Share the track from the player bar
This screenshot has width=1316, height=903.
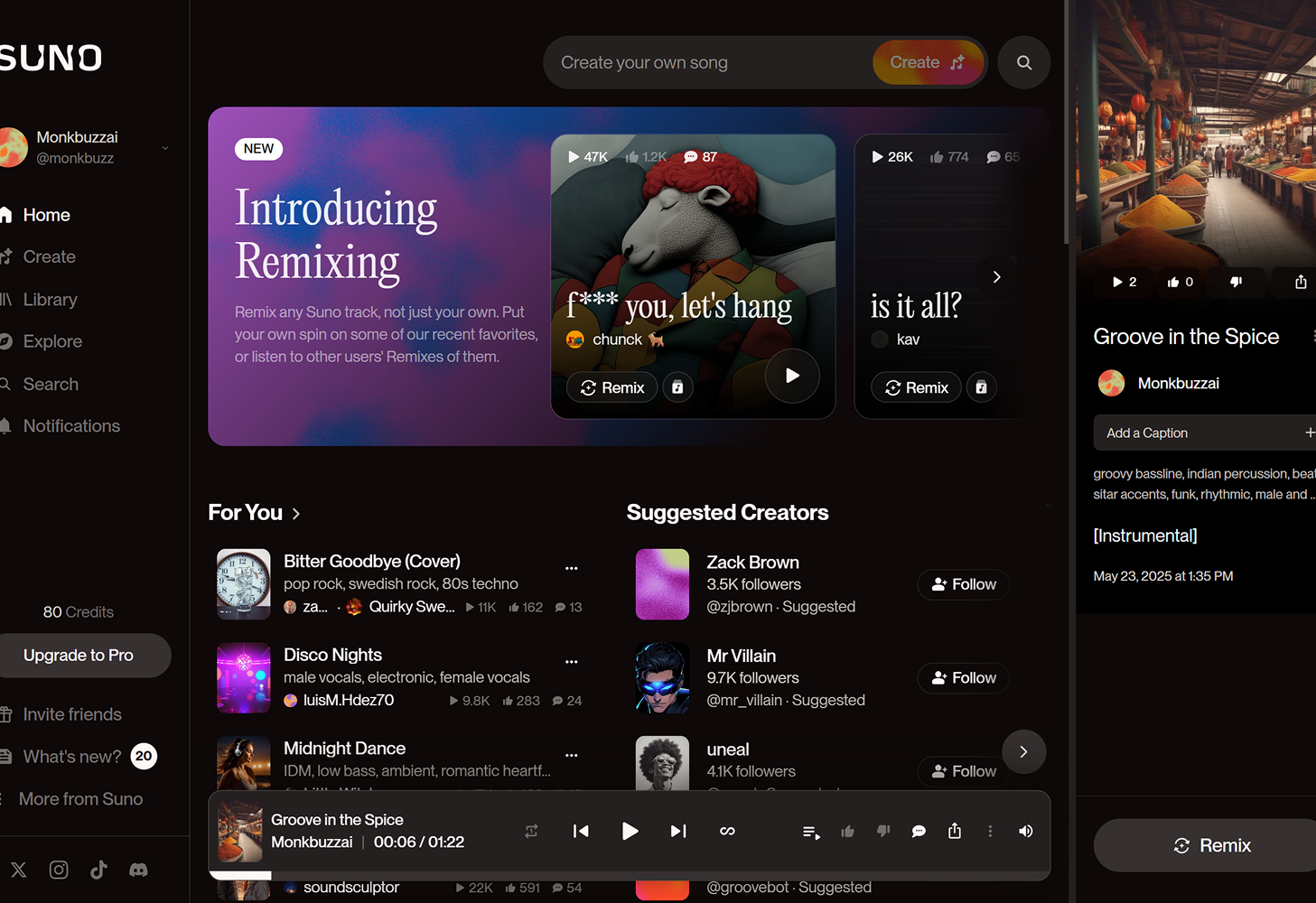coord(955,831)
